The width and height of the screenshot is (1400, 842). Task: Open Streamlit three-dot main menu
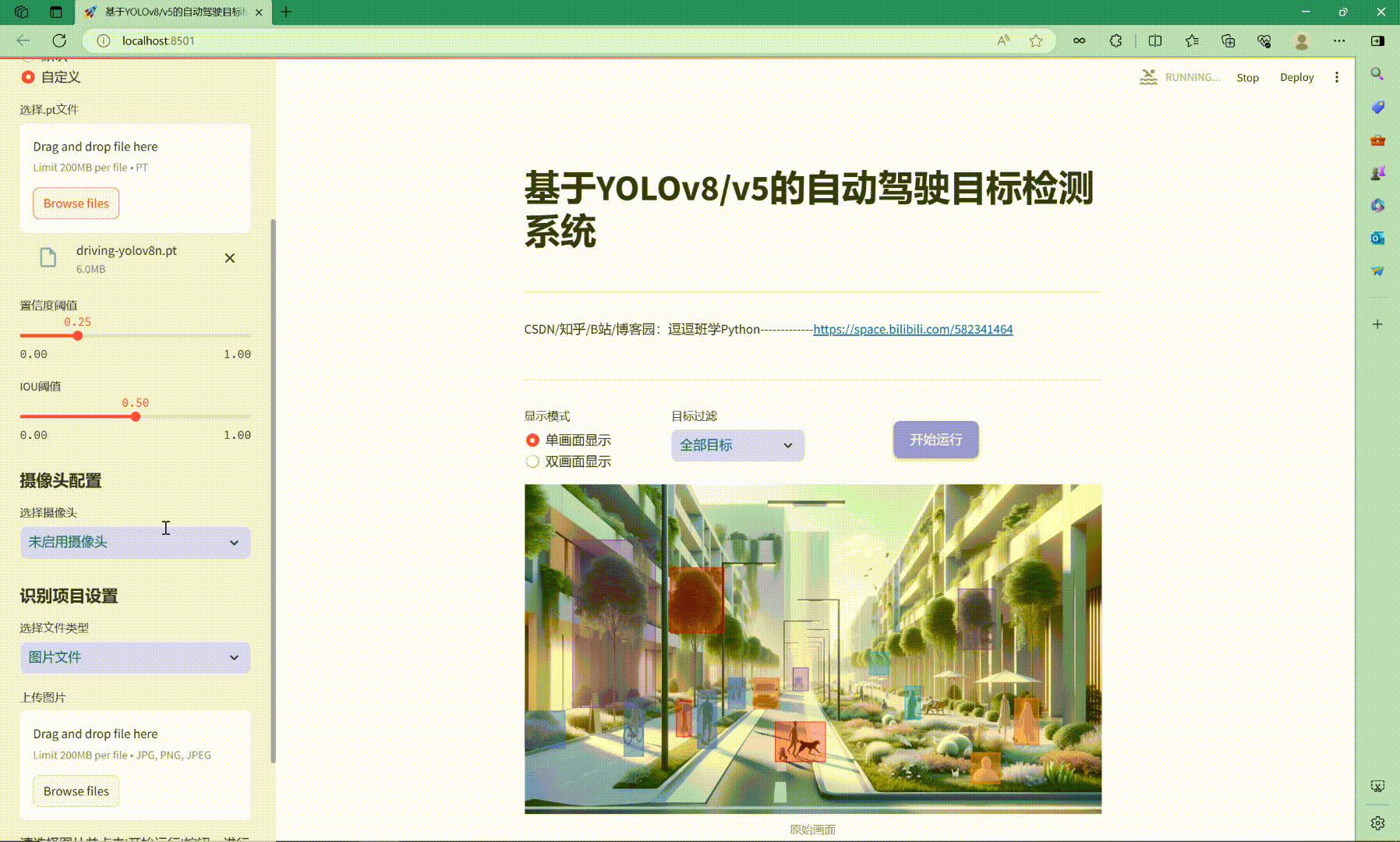1337,77
